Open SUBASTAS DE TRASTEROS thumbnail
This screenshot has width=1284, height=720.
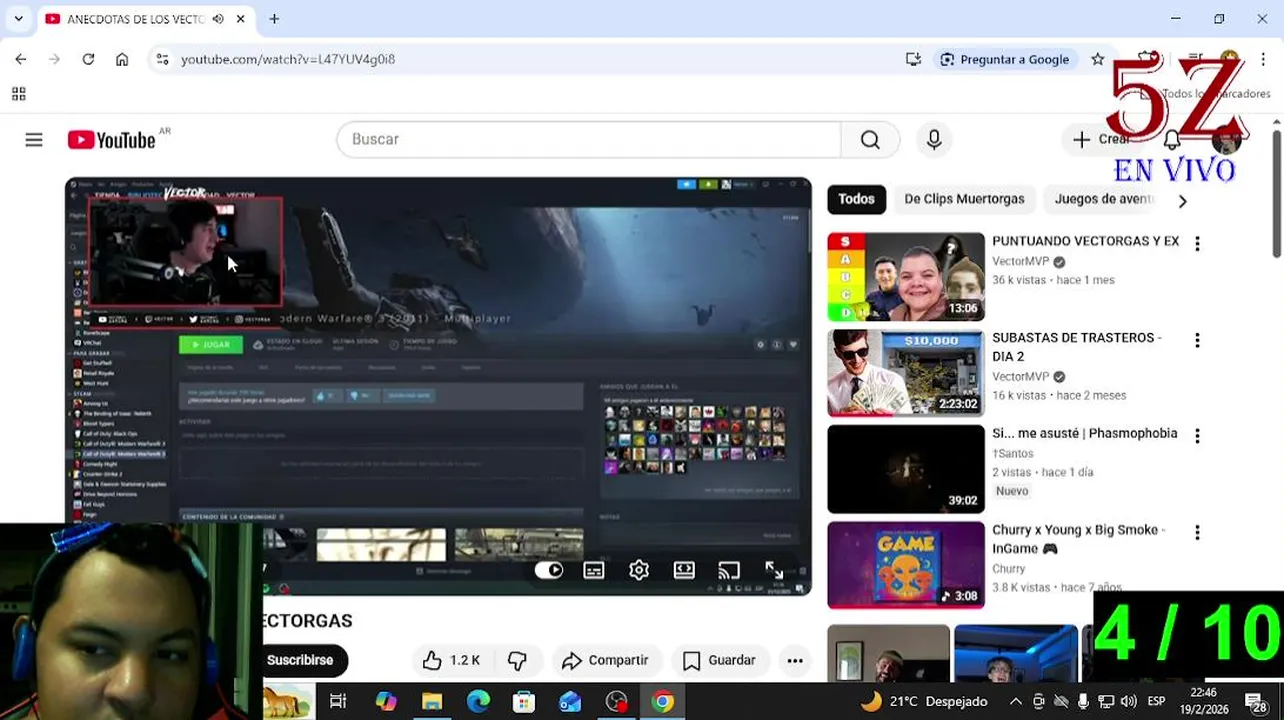coord(906,373)
